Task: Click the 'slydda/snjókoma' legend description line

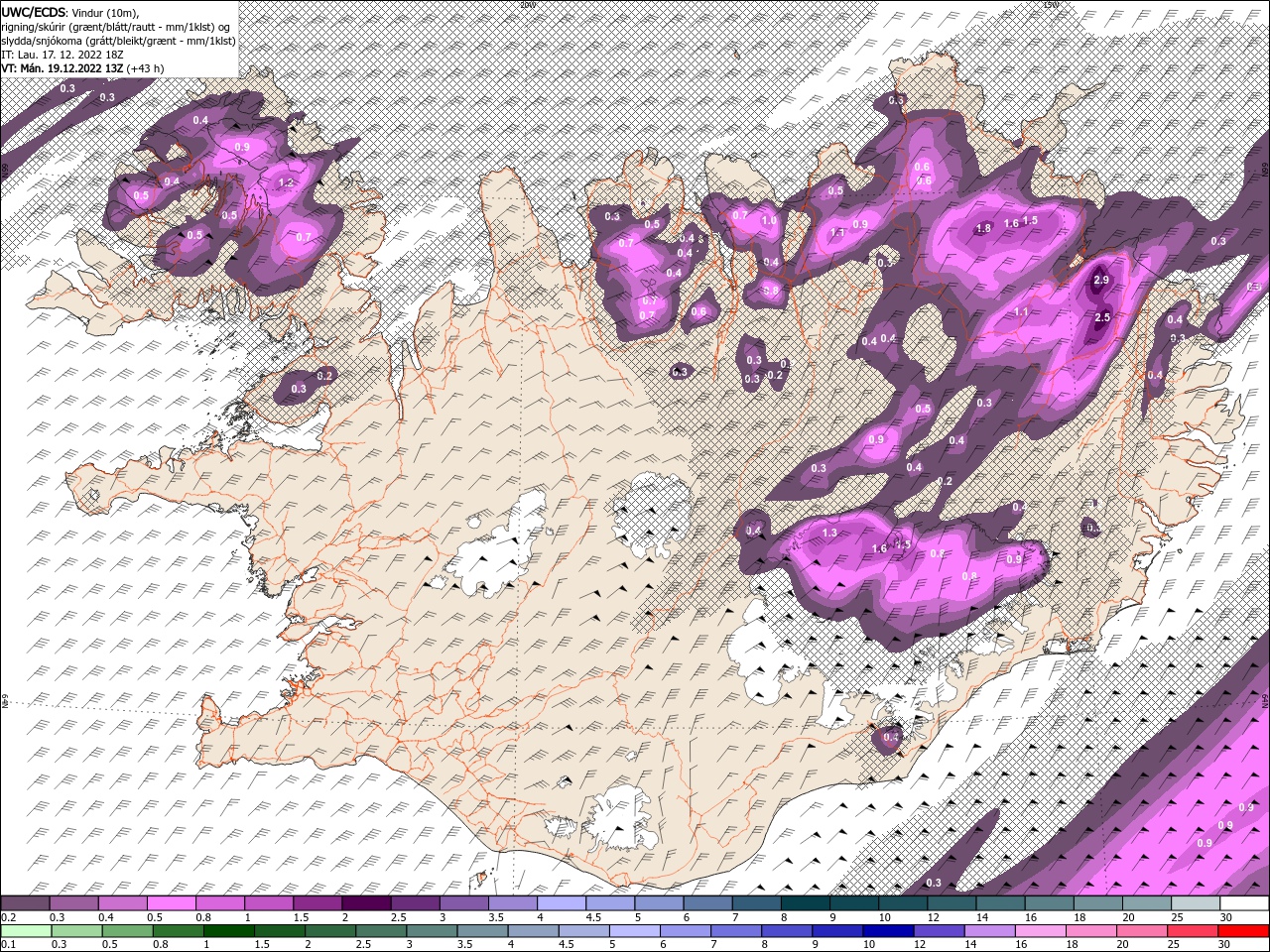Action: click(x=117, y=40)
